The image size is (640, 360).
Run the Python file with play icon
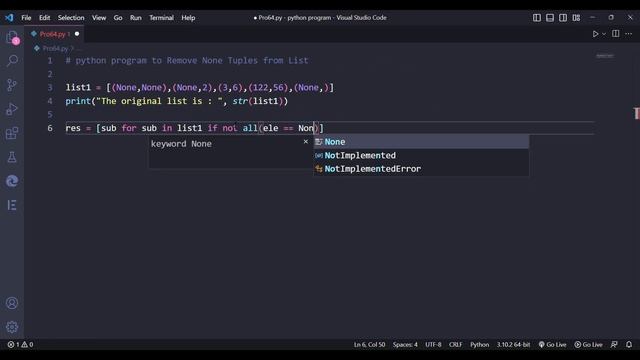click(595, 34)
